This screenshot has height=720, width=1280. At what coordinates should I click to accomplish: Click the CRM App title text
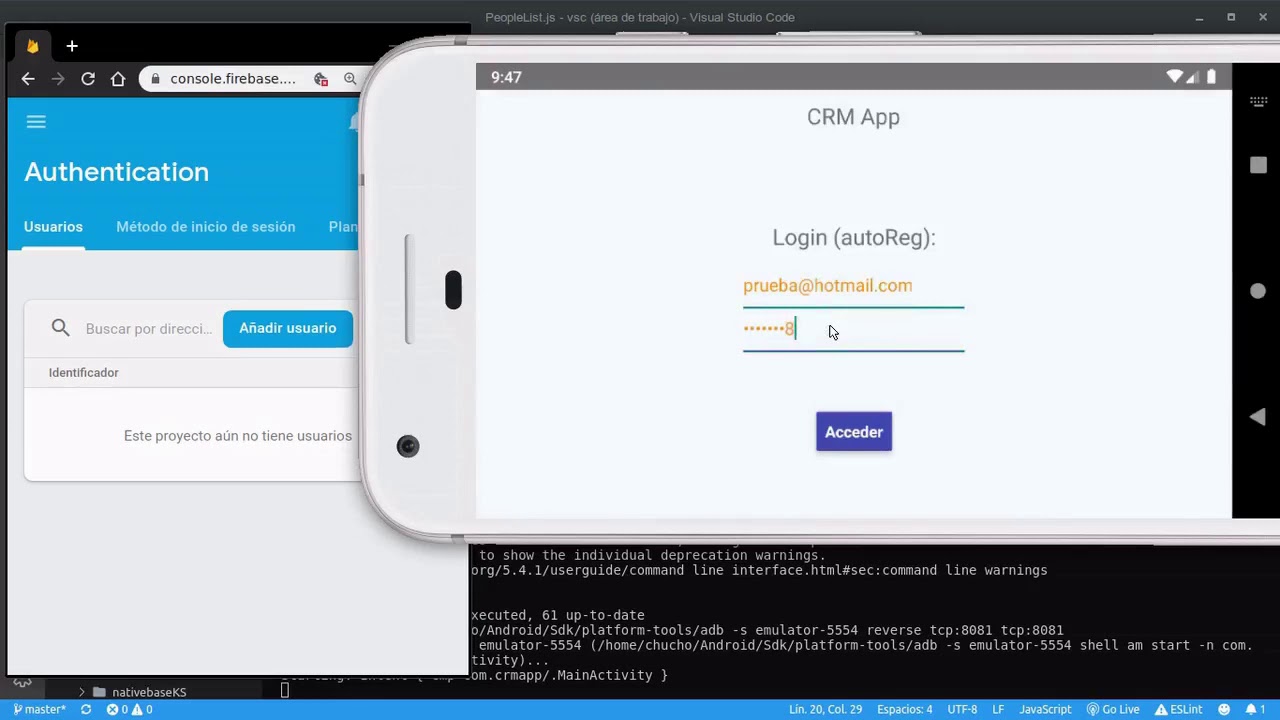853,117
